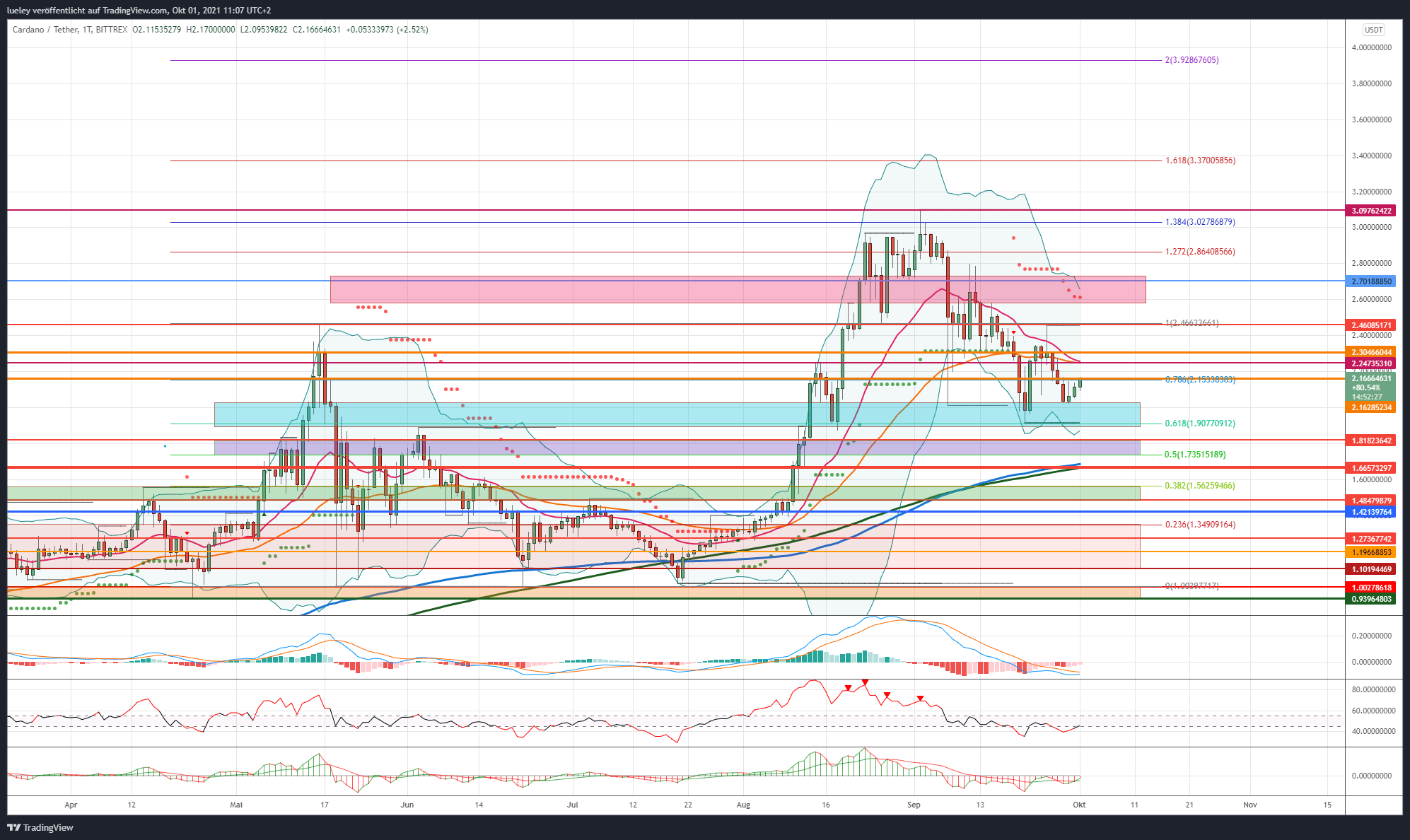
Task: Select Fibonacci label 0.618(1.90770912)
Action: (1200, 424)
